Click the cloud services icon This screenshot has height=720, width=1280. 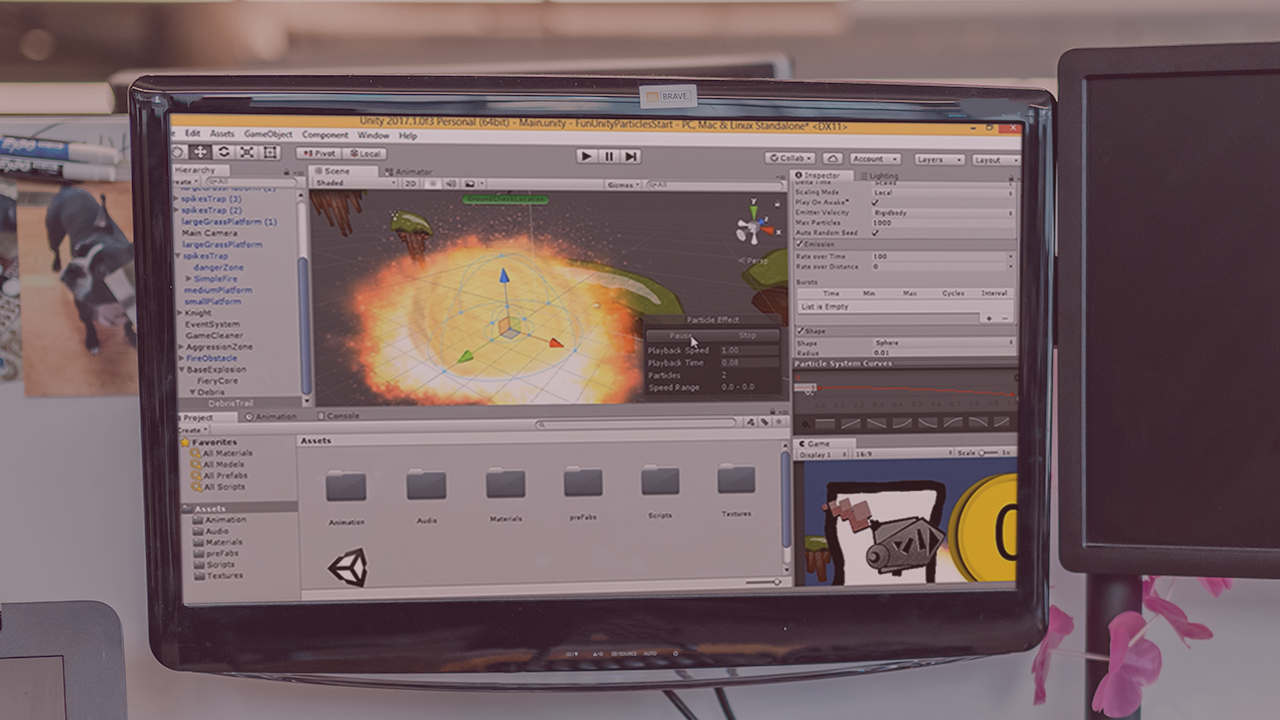[832, 159]
